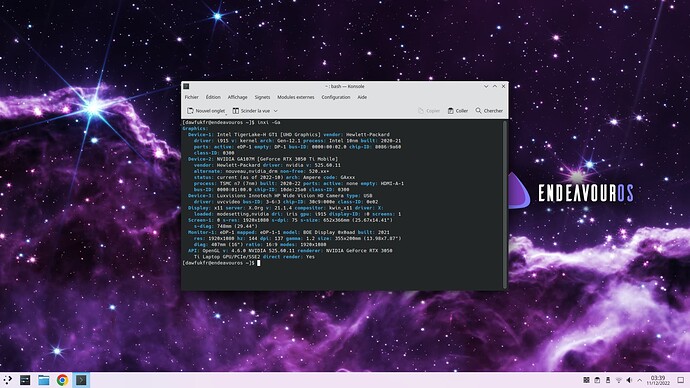Viewport: 690px width, 388px height.
Task: Maximize the Konsole window
Action: (x=495, y=87)
